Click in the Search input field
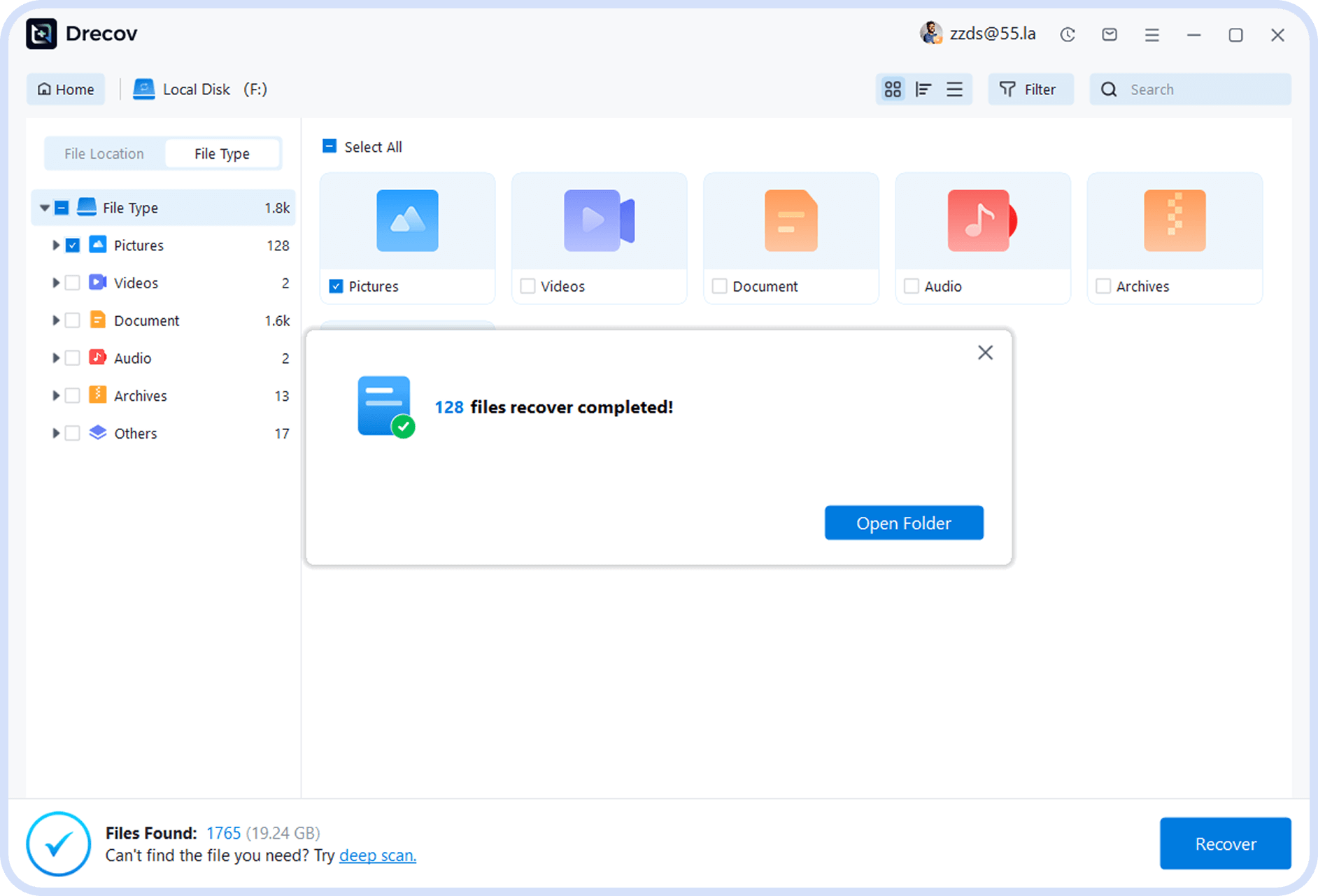This screenshot has height=896, width=1318. coord(1203,90)
